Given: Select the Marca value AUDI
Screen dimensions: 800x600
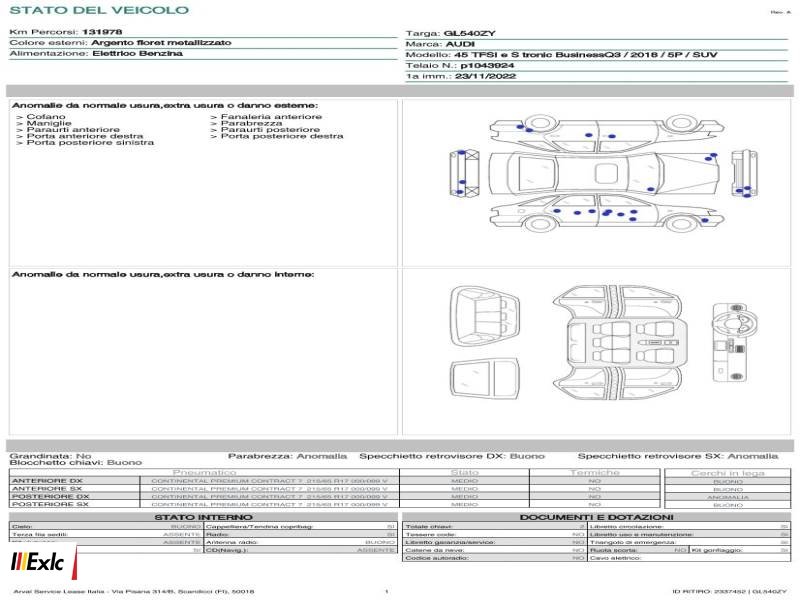Looking at the screenshot, I should [460, 44].
